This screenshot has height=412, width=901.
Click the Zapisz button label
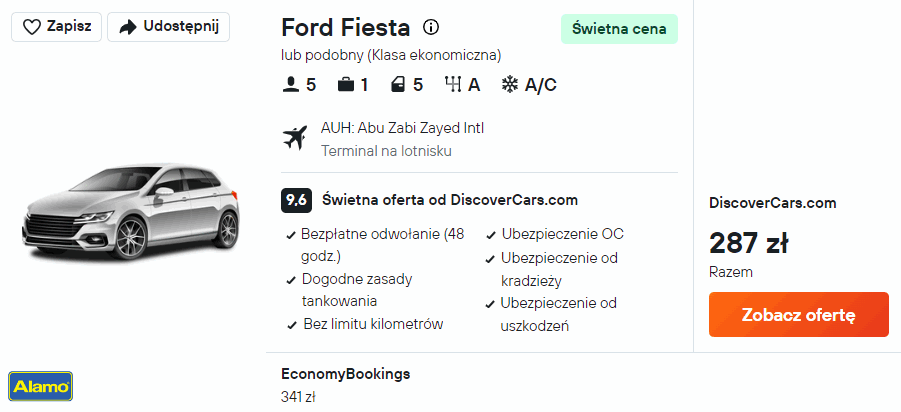(69, 27)
